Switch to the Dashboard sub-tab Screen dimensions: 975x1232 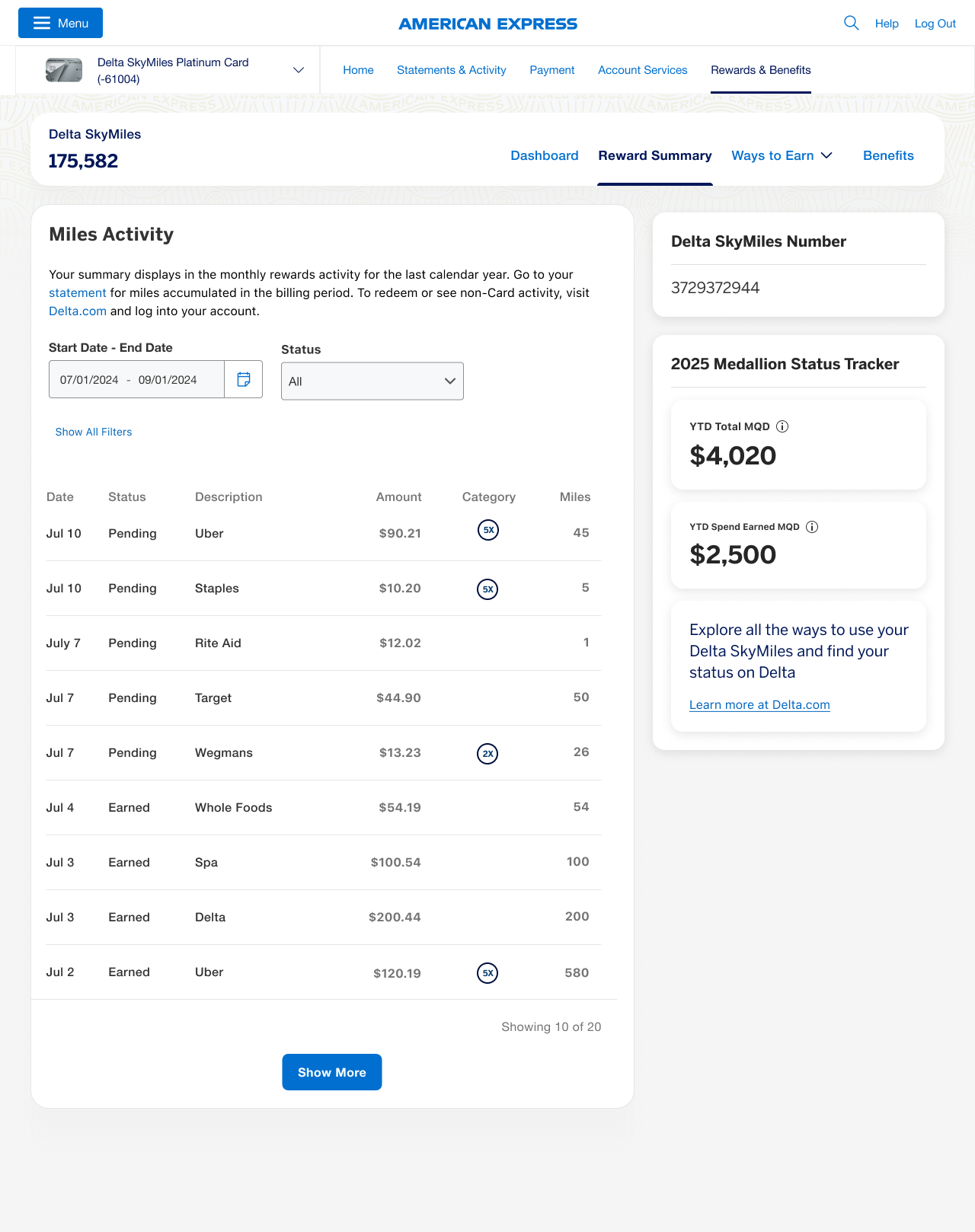click(x=545, y=155)
